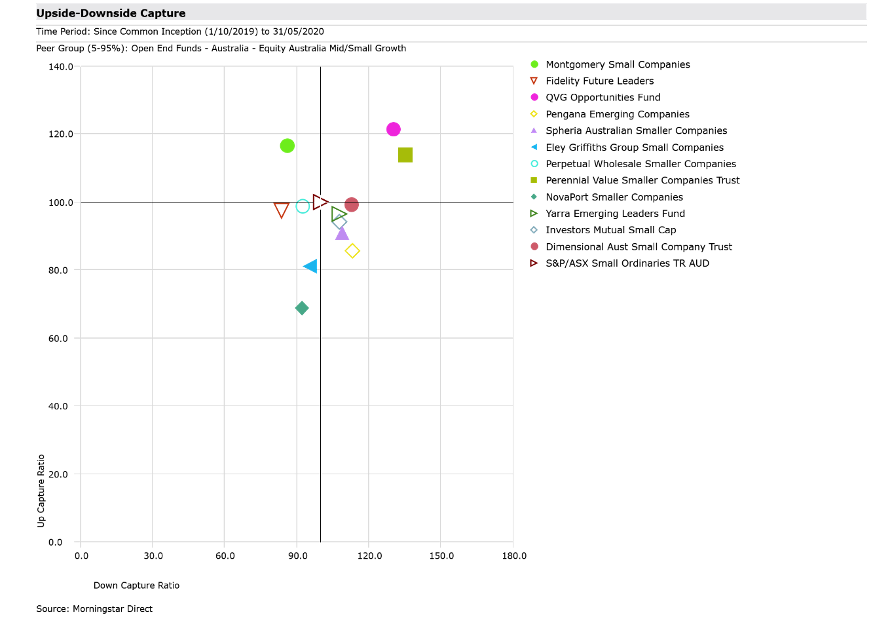Screen dimensions: 872x632
Task: Click the red inverted triangle Fidelity data point
Action: [x=281, y=210]
